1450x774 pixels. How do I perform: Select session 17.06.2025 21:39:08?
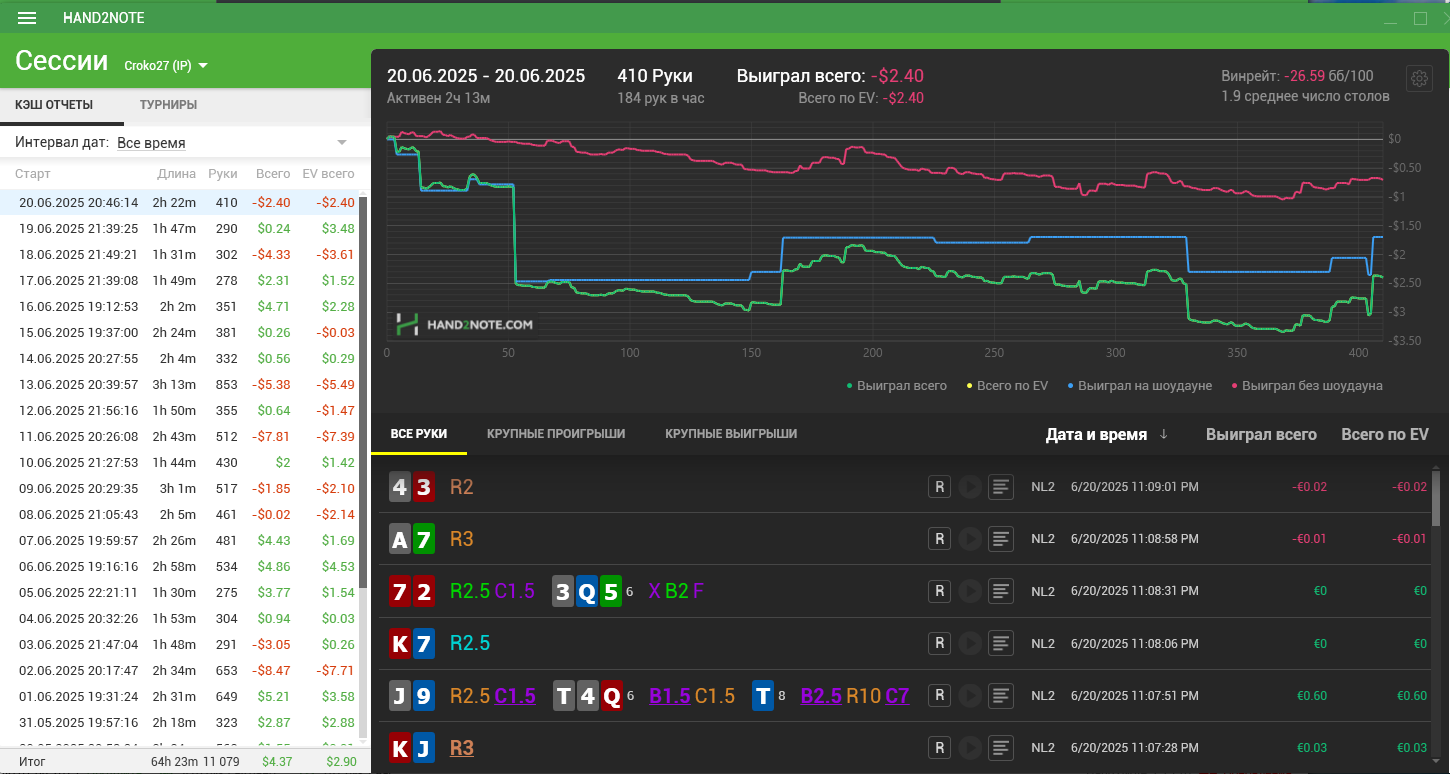point(179,280)
